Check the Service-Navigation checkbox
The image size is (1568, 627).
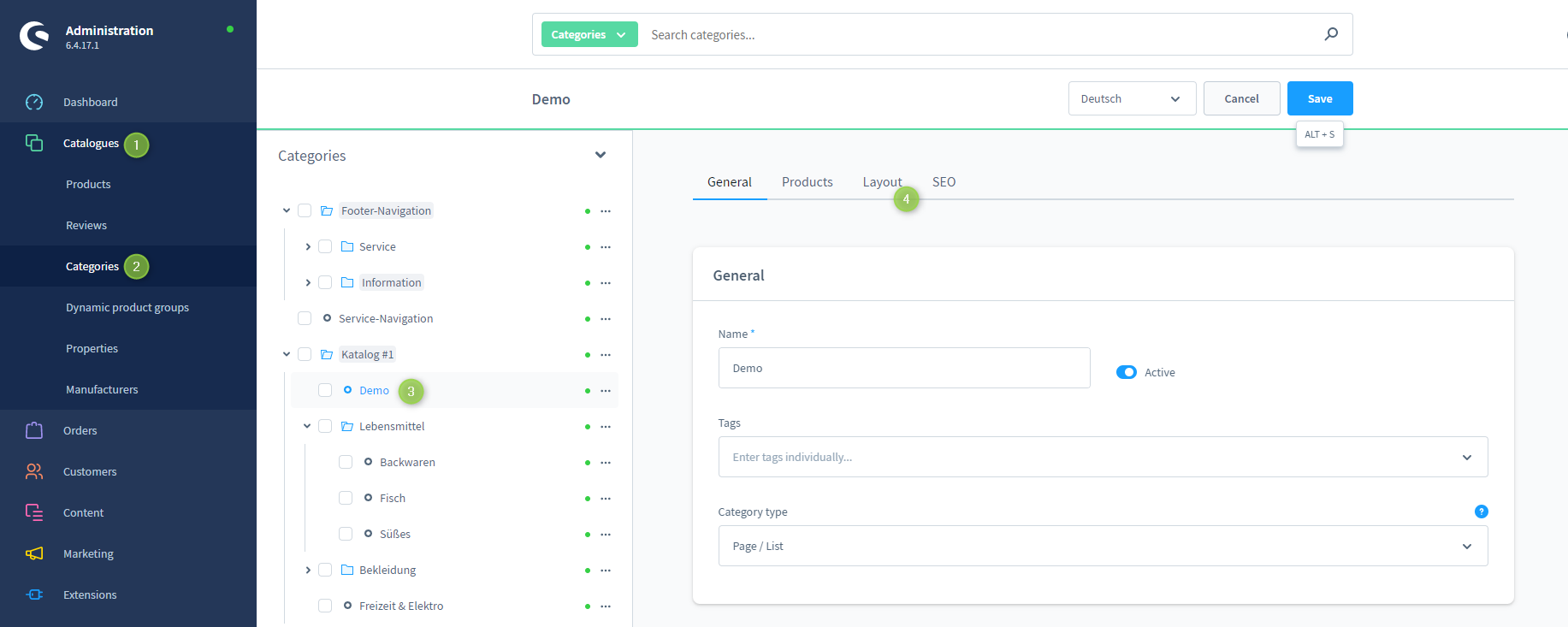coord(305,318)
